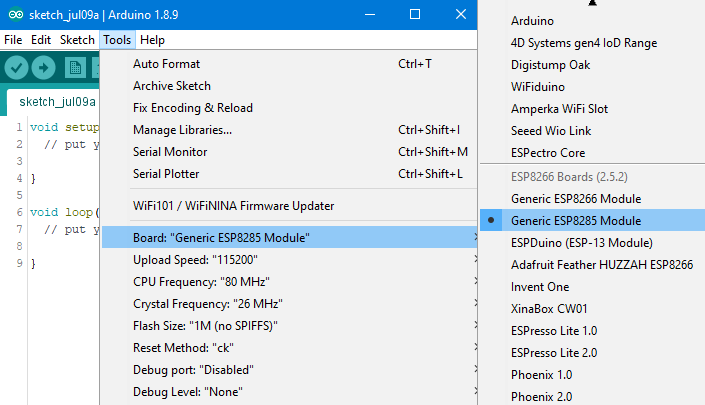Open the Edit menu
705x405 pixels.
(x=41, y=40)
